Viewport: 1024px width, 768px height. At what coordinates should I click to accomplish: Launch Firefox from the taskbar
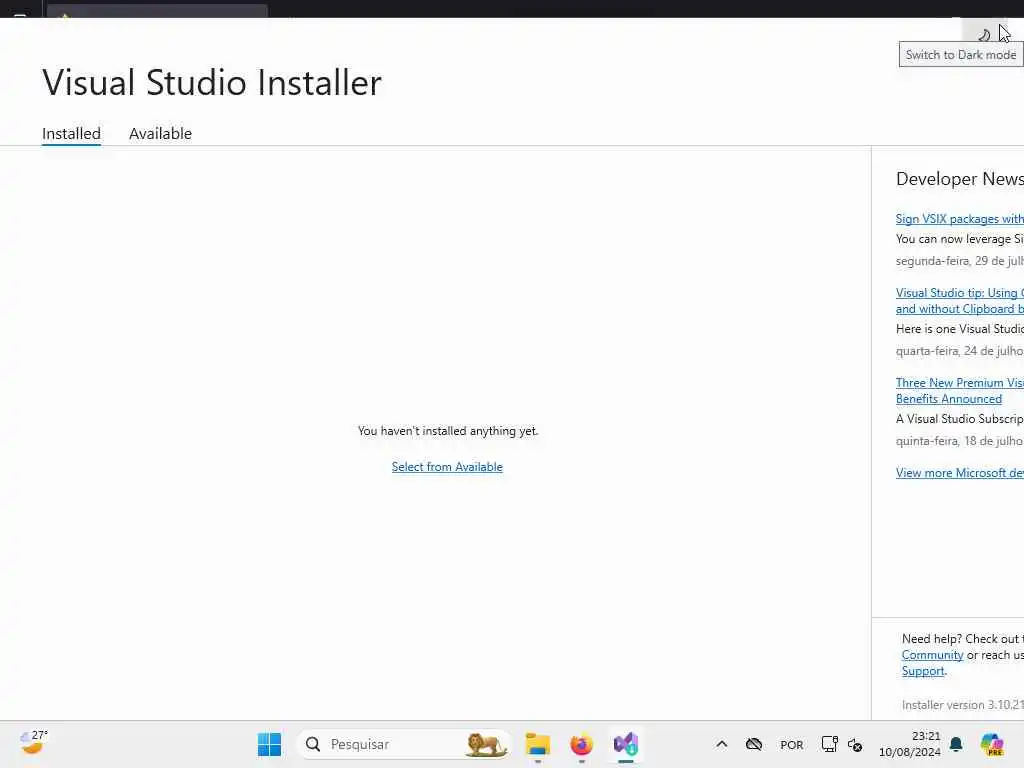(581, 744)
